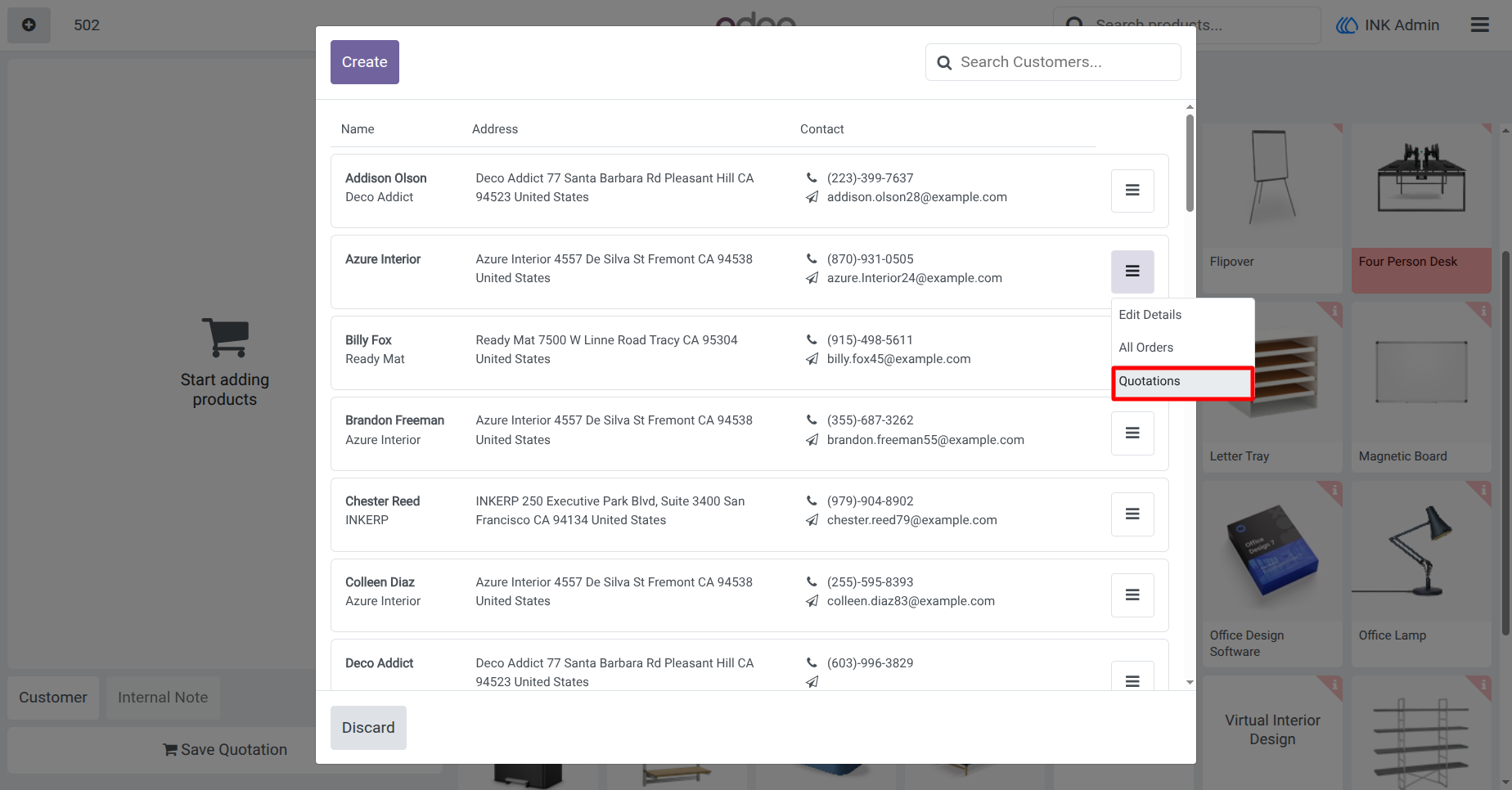1512x790 pixels.
Task: Click Save Quotation button
Action: pos(225,750)
